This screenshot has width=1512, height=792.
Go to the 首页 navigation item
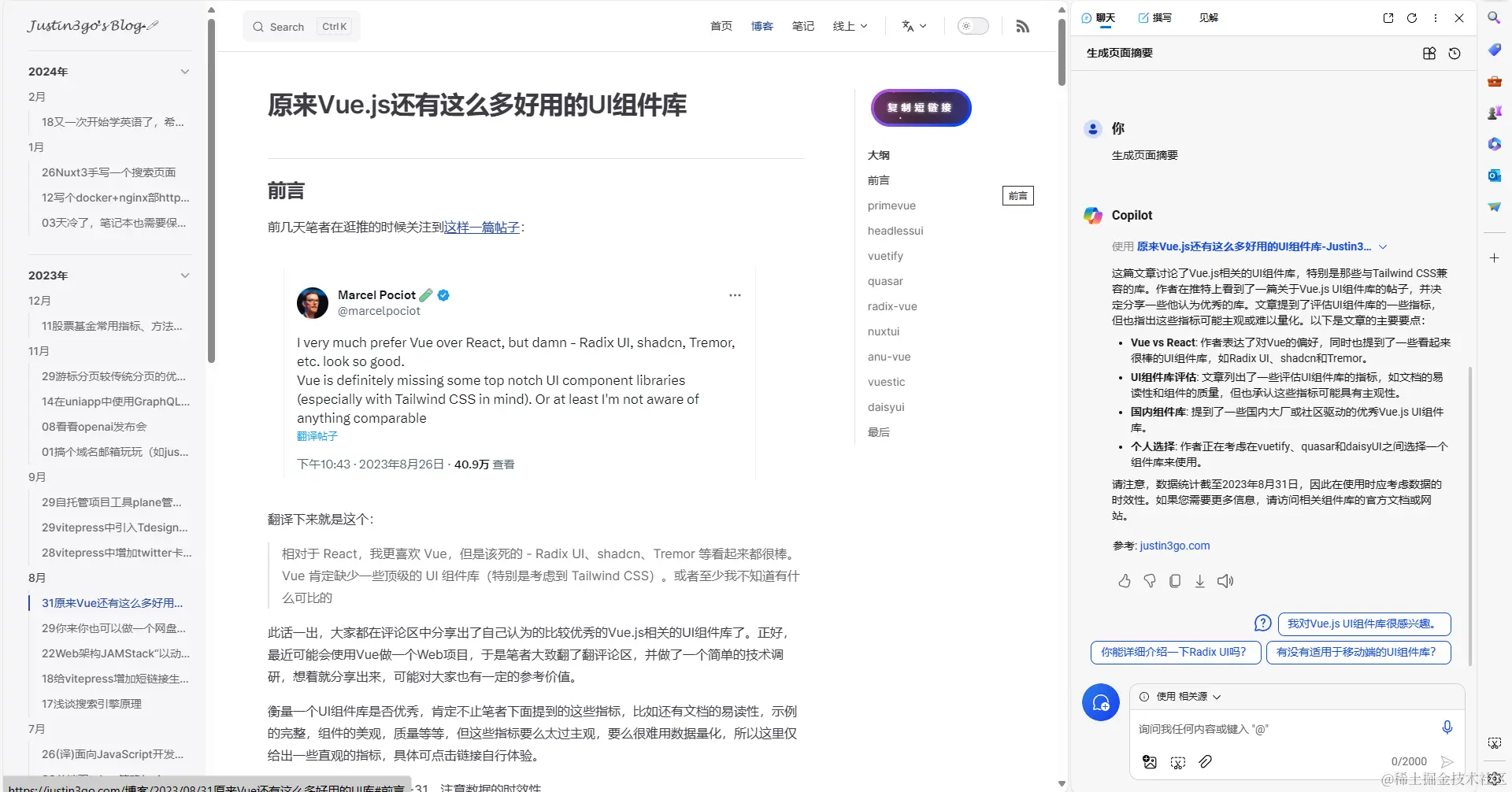tap(721, 26)
